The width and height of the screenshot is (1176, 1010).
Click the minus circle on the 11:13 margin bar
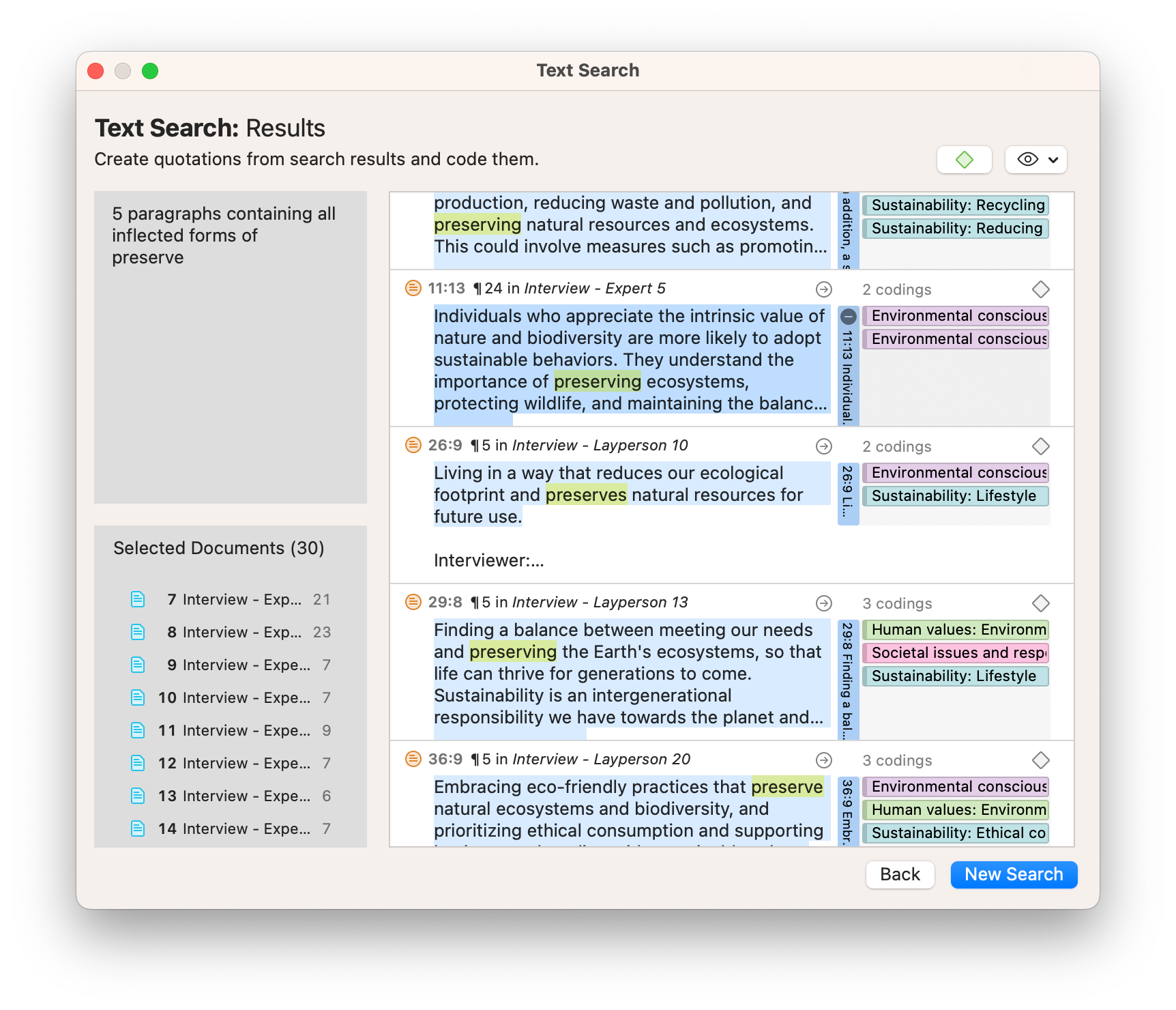point(848,317)
